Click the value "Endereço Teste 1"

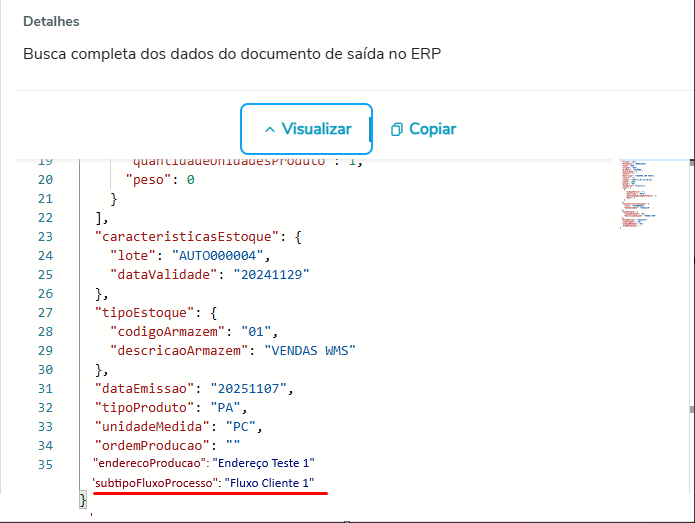coord(263,463)
